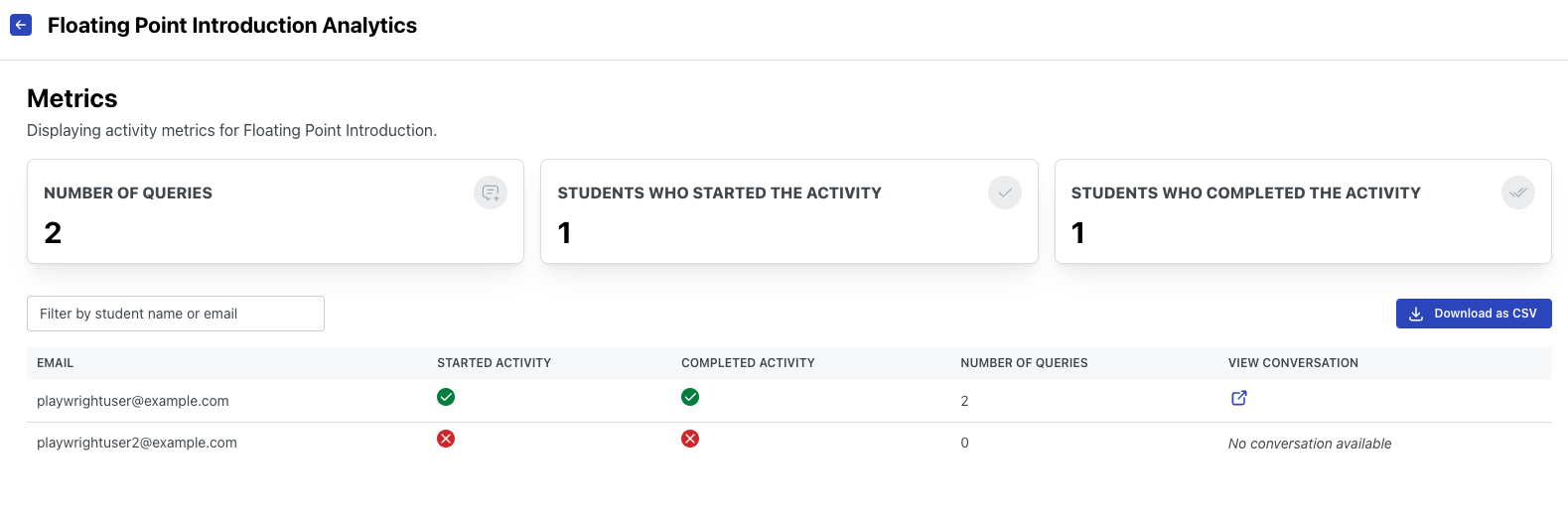Click the Number of Queries column header
This screenshot has height=511, width=1568.
1024,363
